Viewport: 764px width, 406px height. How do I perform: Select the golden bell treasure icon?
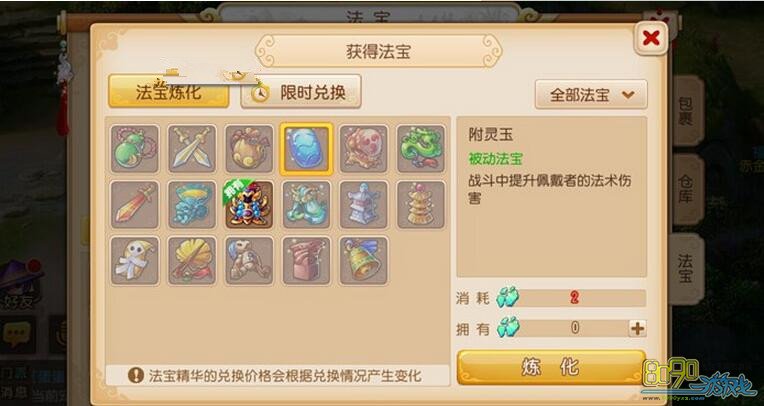(x=363, y=261)
